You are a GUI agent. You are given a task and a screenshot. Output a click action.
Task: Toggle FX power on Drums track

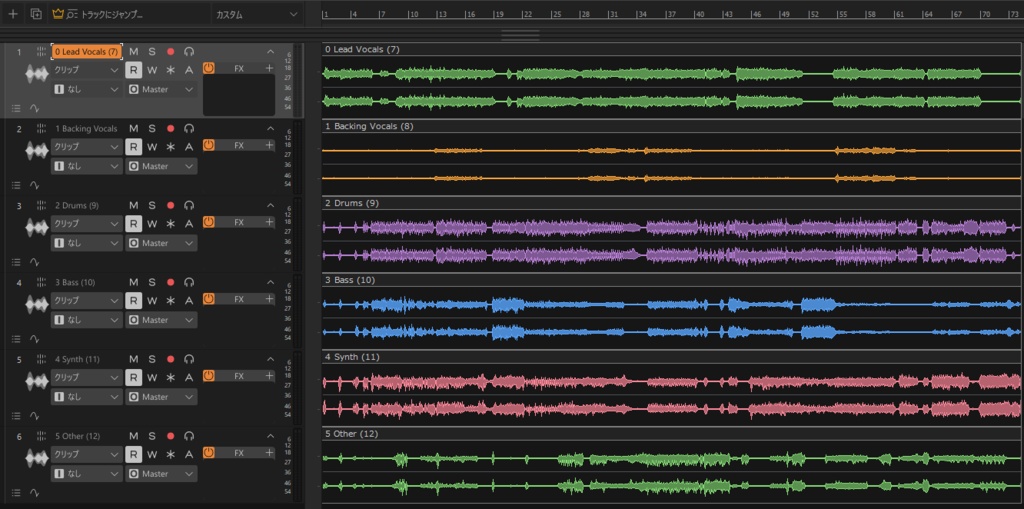208,222
